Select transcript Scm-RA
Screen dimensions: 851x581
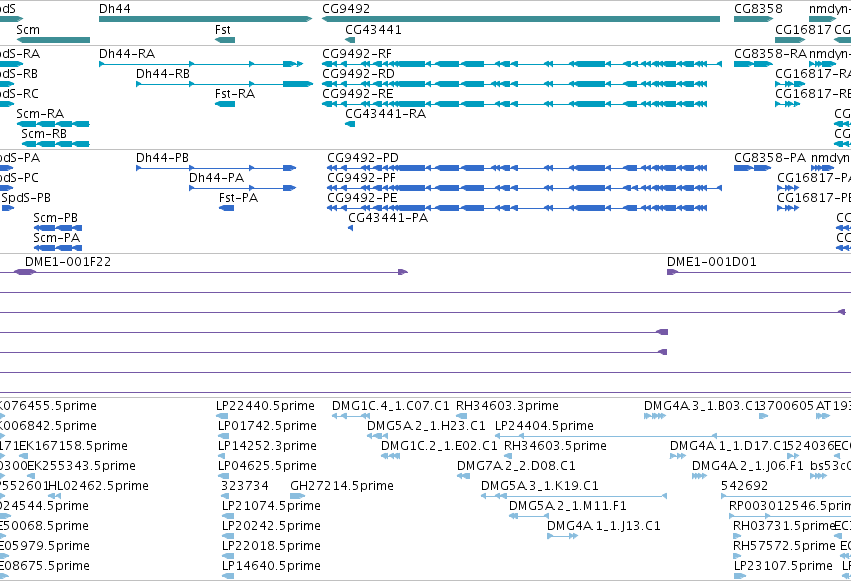[x=53, y=124]
